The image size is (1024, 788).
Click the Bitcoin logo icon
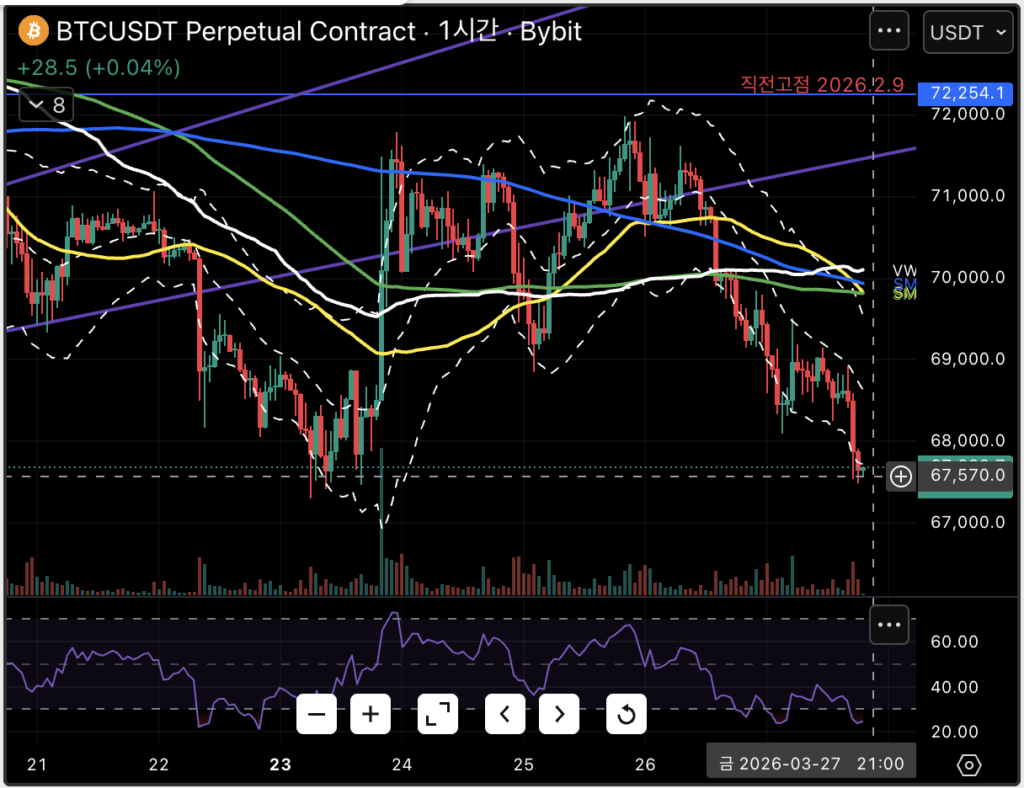point(33,31)
